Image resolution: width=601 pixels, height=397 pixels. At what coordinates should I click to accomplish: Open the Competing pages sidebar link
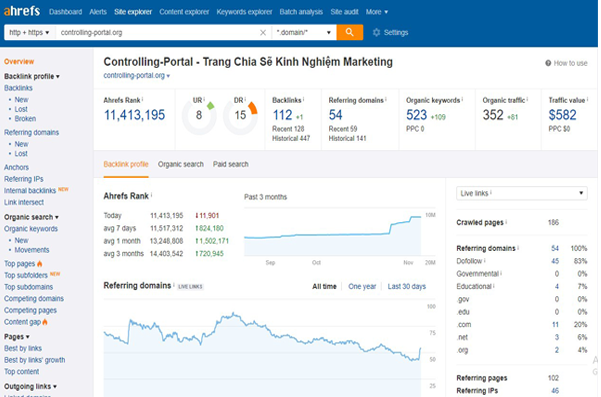[30, 310]
